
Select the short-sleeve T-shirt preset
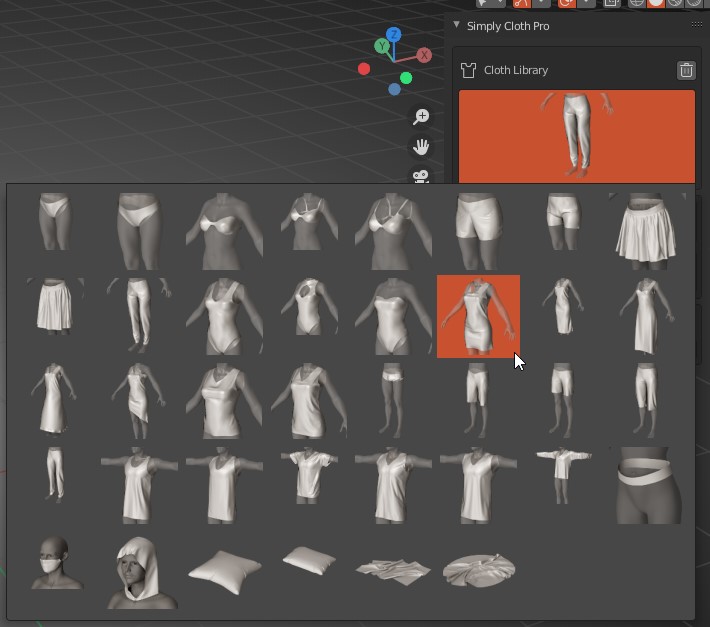309,475
